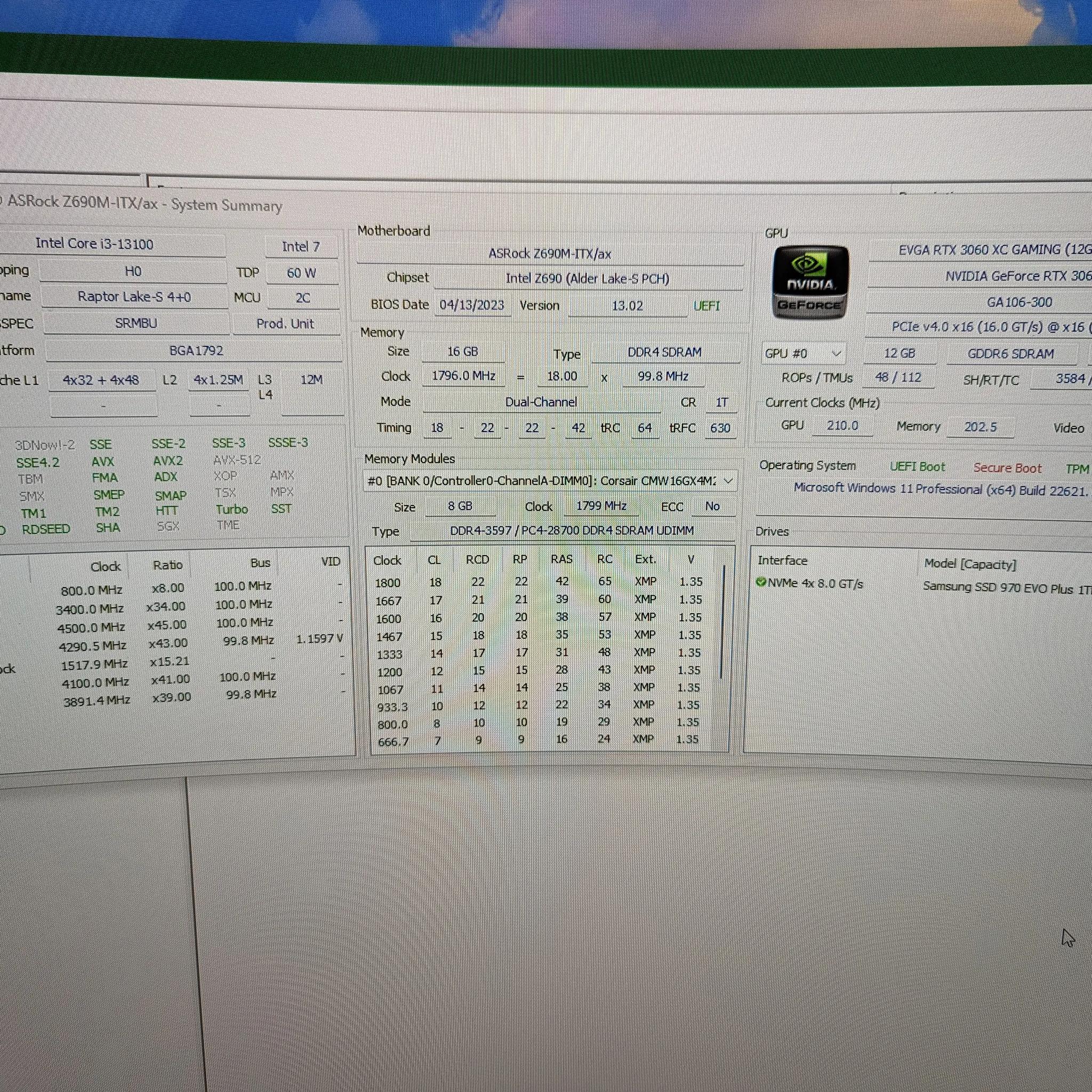Open the GPU #0 selector dropdown
The height and width of the screenshot is (1092, 1092).
[803, 354]
